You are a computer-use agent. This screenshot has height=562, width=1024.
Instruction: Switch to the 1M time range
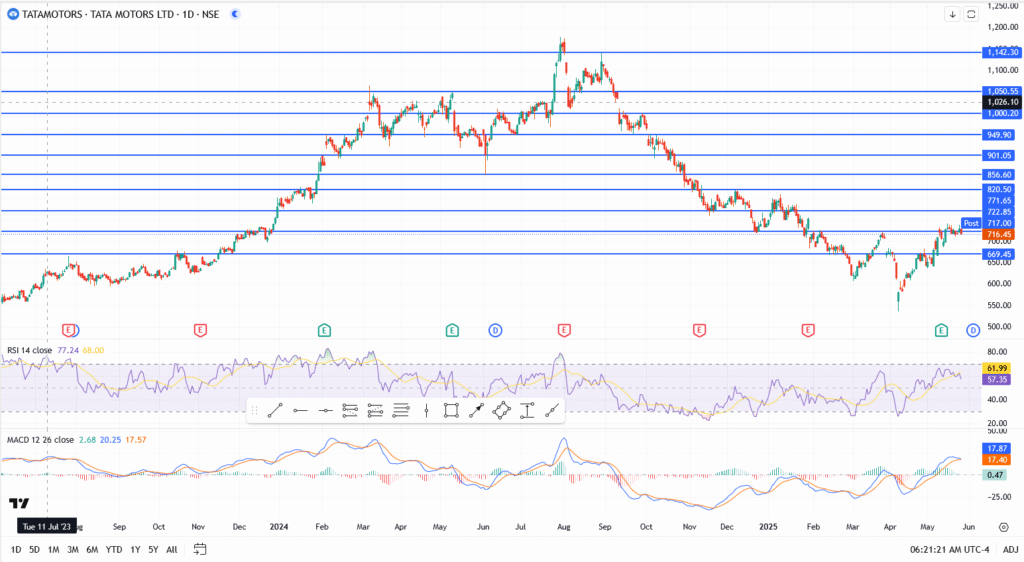[54, 550]
